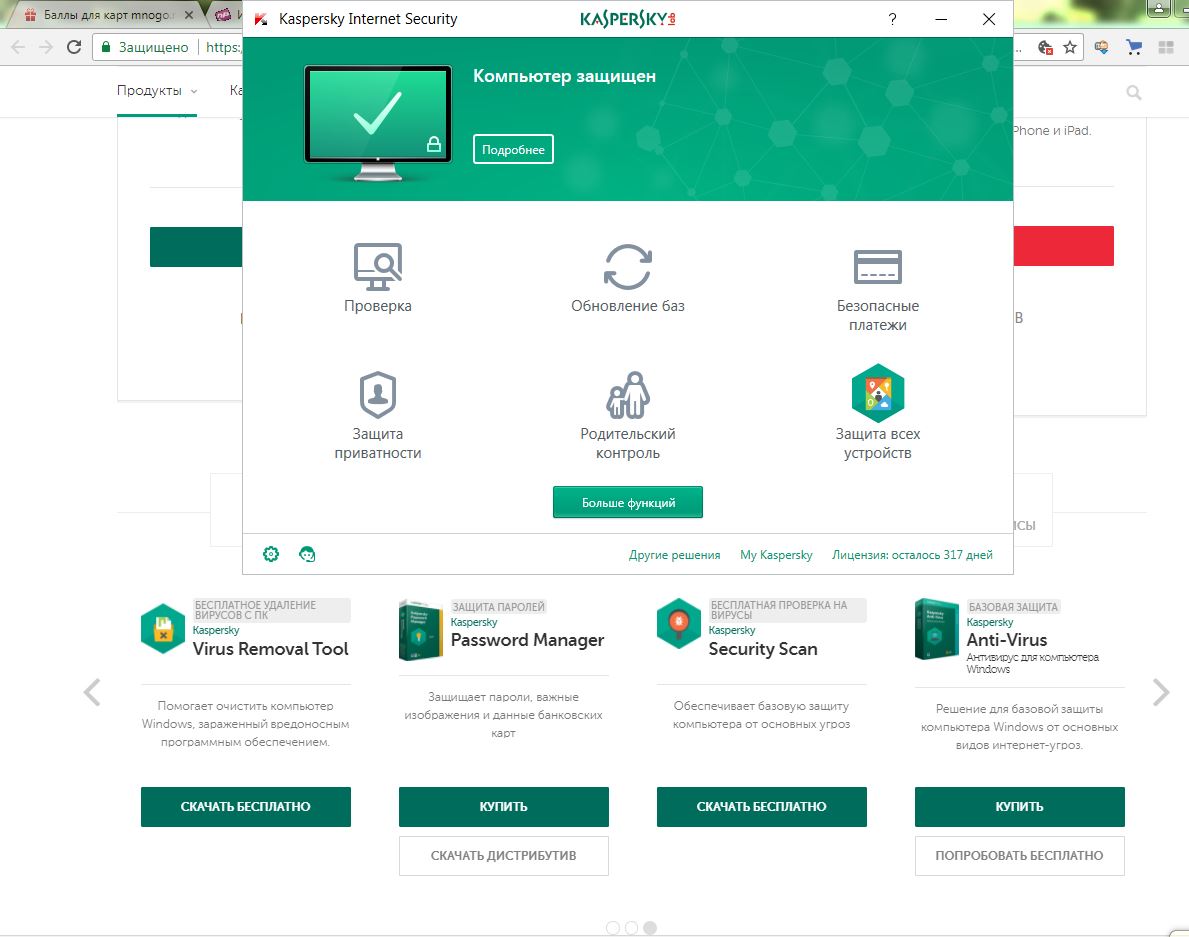Open the support agent icon
Screen dimensions: 1189x937
tap(307, 554)
